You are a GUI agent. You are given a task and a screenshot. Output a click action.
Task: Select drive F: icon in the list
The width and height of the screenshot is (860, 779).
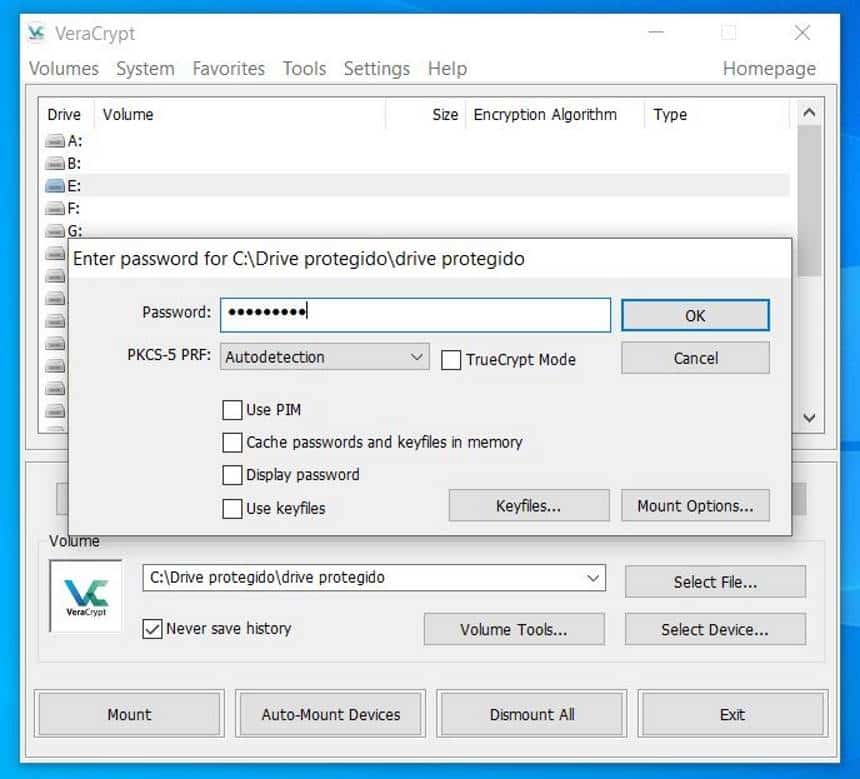pyautogui.click(x=55, y=208)
